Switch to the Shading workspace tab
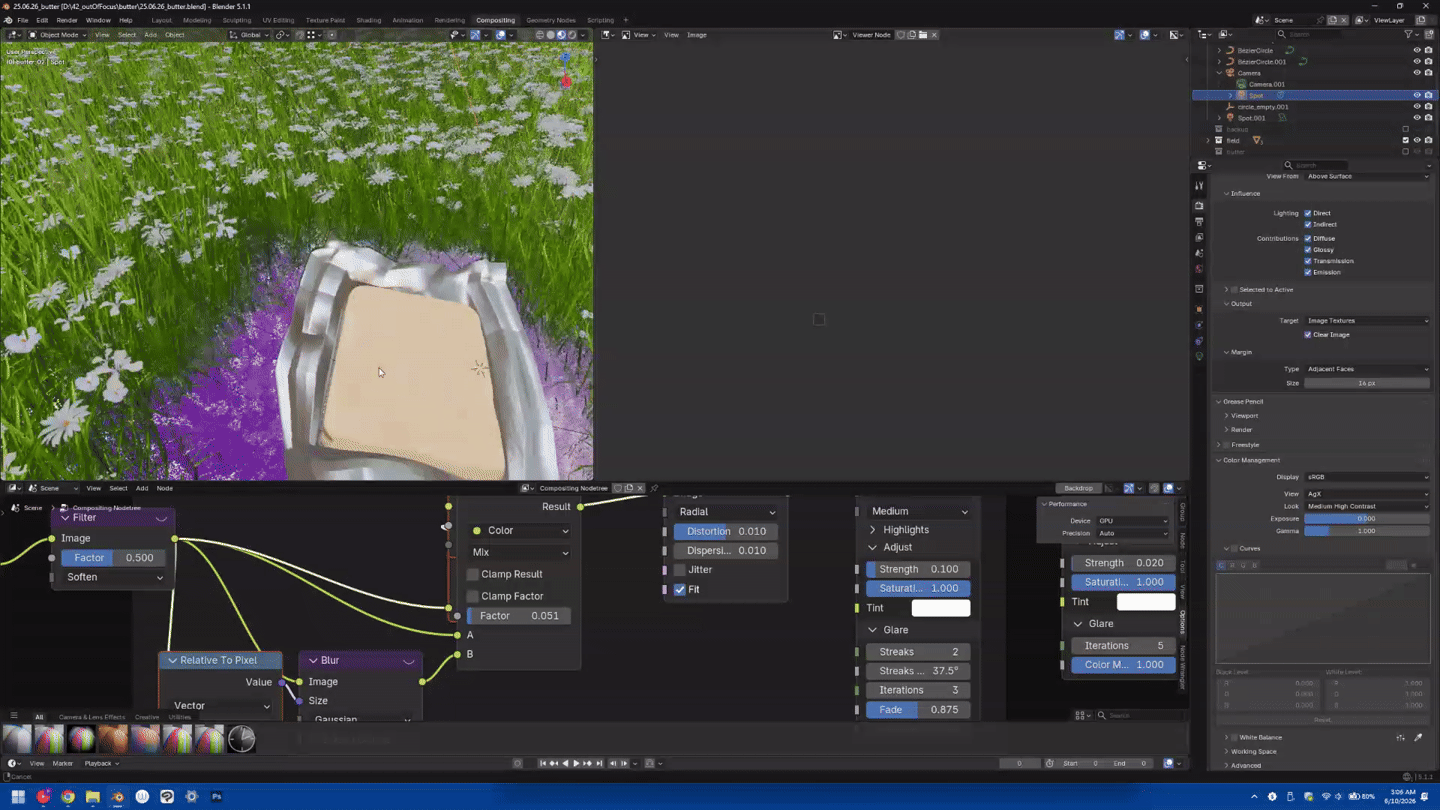 click(368, 20)
